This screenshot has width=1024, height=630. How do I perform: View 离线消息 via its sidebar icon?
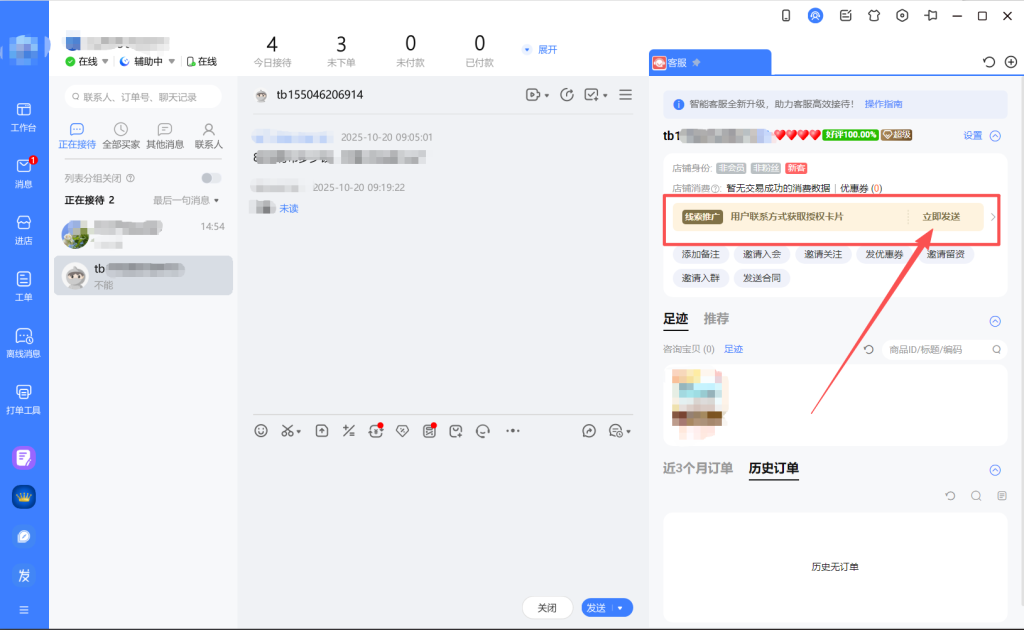pyautogui.click(x=24, y=340)
